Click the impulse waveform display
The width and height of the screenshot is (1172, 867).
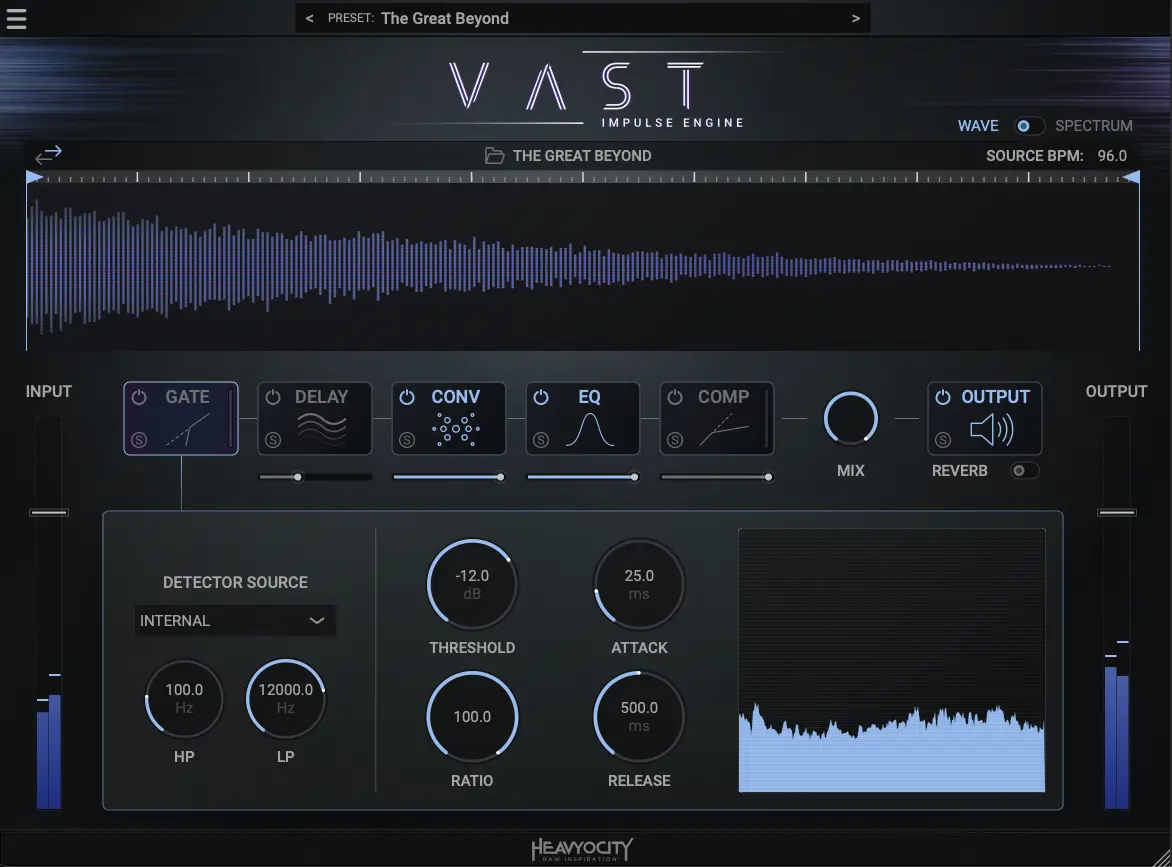click(583, 268)
